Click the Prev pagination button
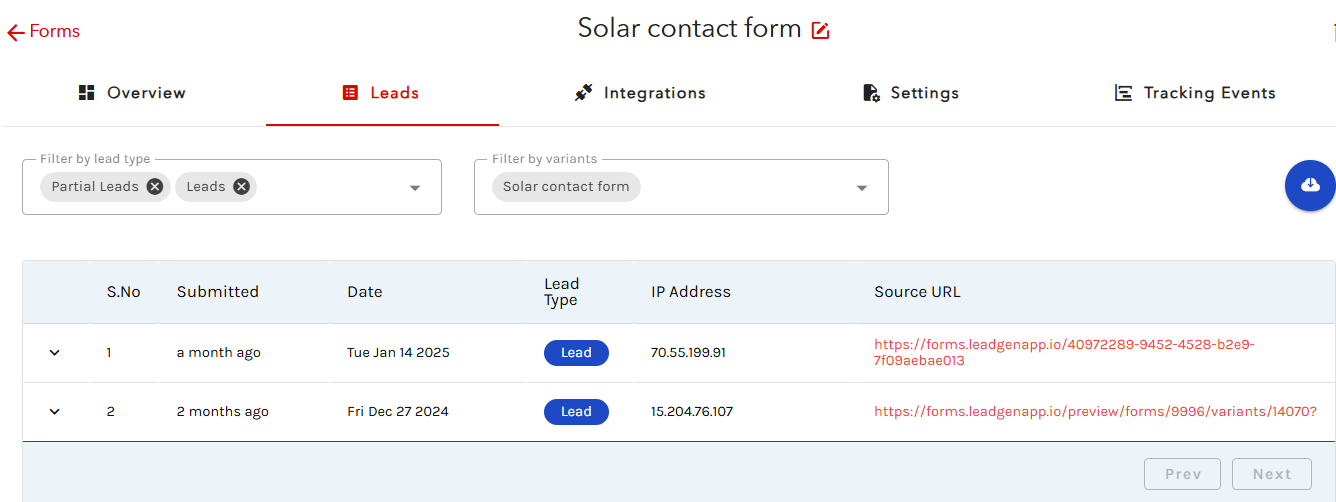This screenshot has width=1336, height=502. pos(1182,474)
